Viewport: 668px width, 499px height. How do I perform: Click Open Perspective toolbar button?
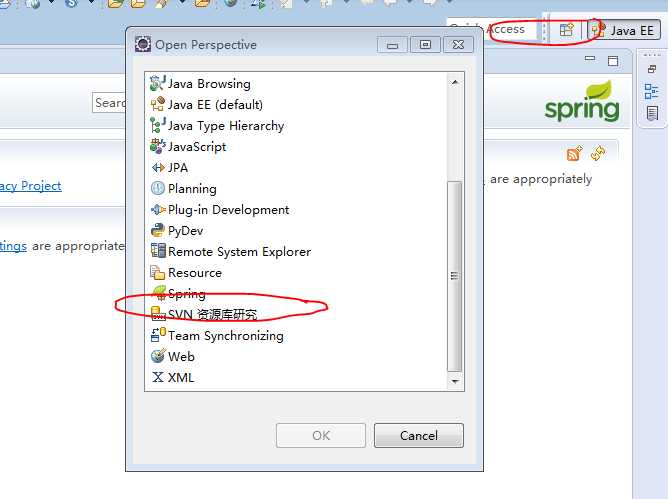pos(567,30)
